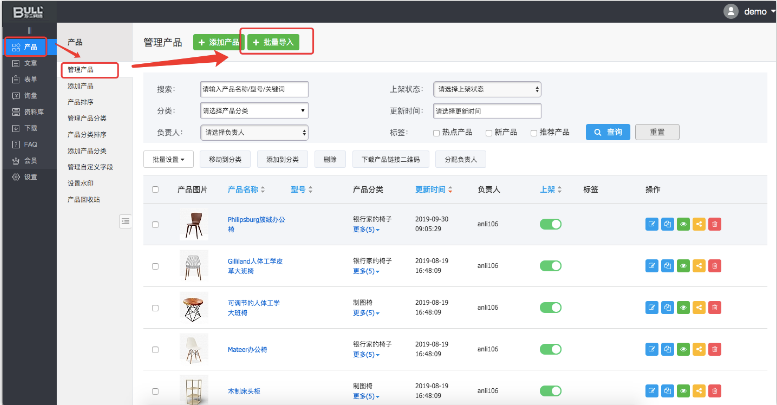777x405 pixels.
Task: Collapse the product submenu with list icon
Action: click(x=125, y=221)
